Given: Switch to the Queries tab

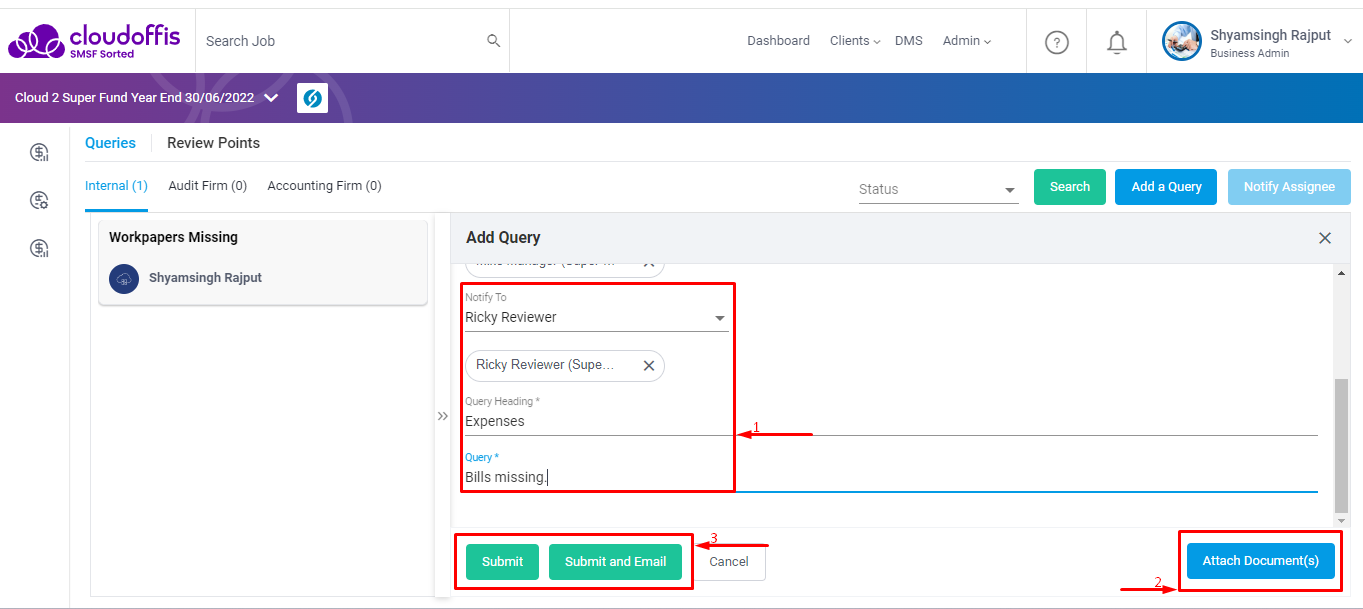Looking at the screenshot, I should (110, 143).
